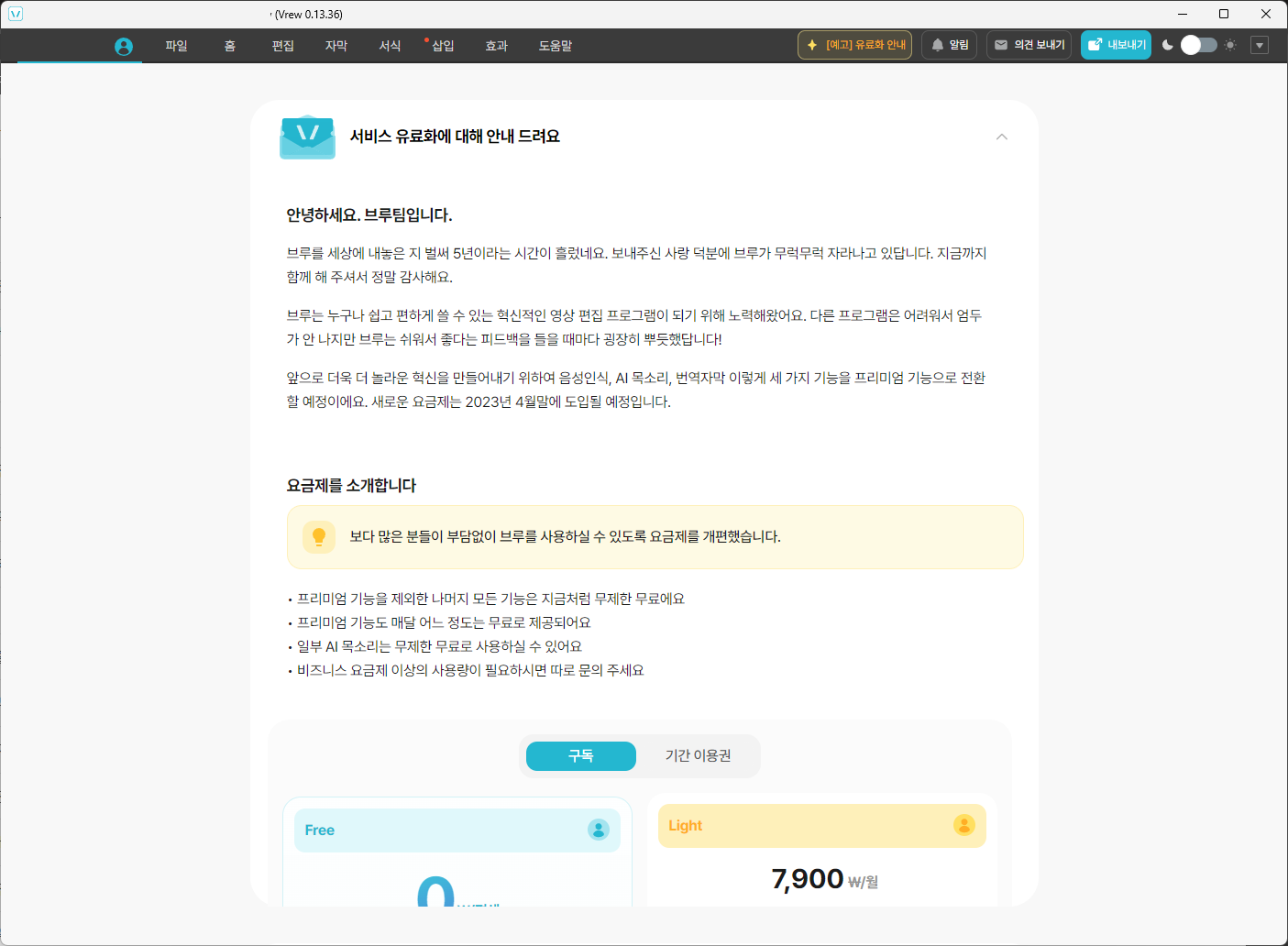The image size is (1288, 946).
Task: Collapse the 서비스 유료화 notice chevron
Action: [x=1002, y=137]
